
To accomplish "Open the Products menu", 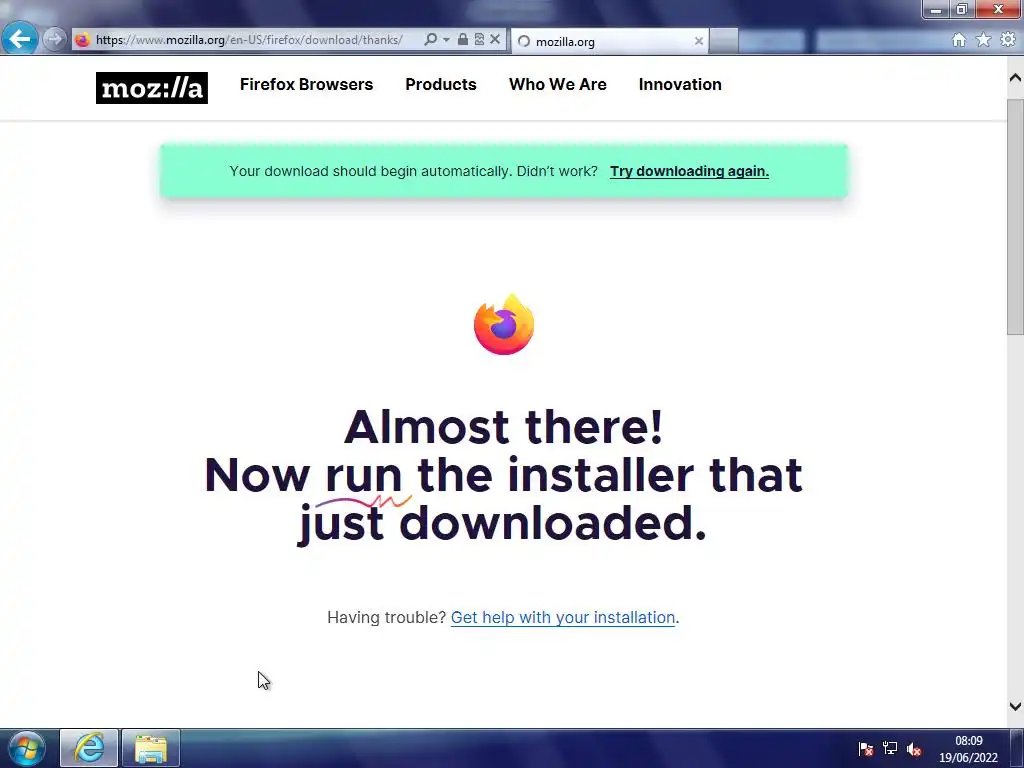I will pyautogui.click(x=441, y=84).
